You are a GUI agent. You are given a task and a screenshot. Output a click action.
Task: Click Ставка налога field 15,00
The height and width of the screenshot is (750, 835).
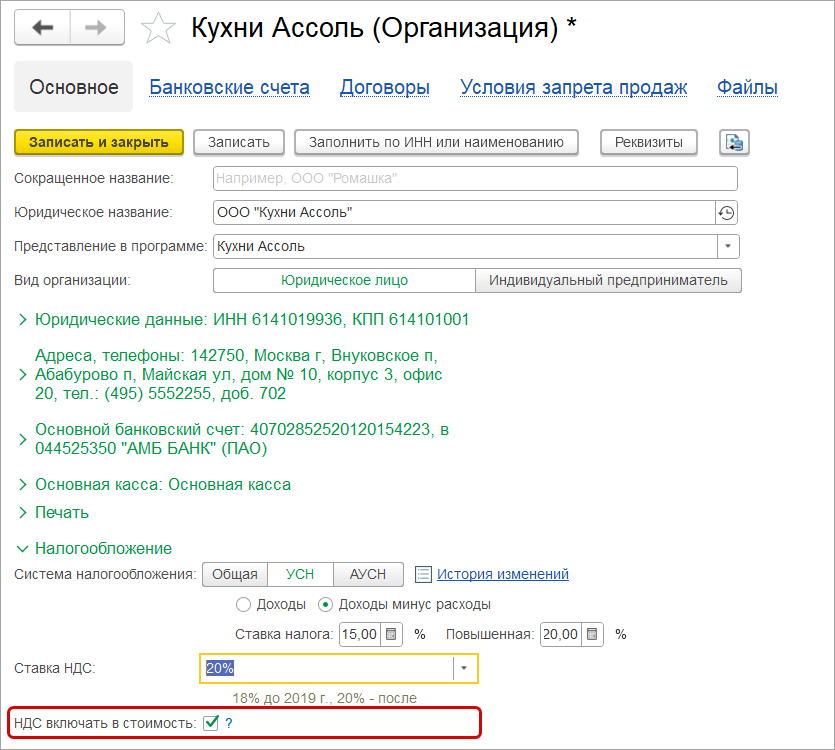[360, 634]
